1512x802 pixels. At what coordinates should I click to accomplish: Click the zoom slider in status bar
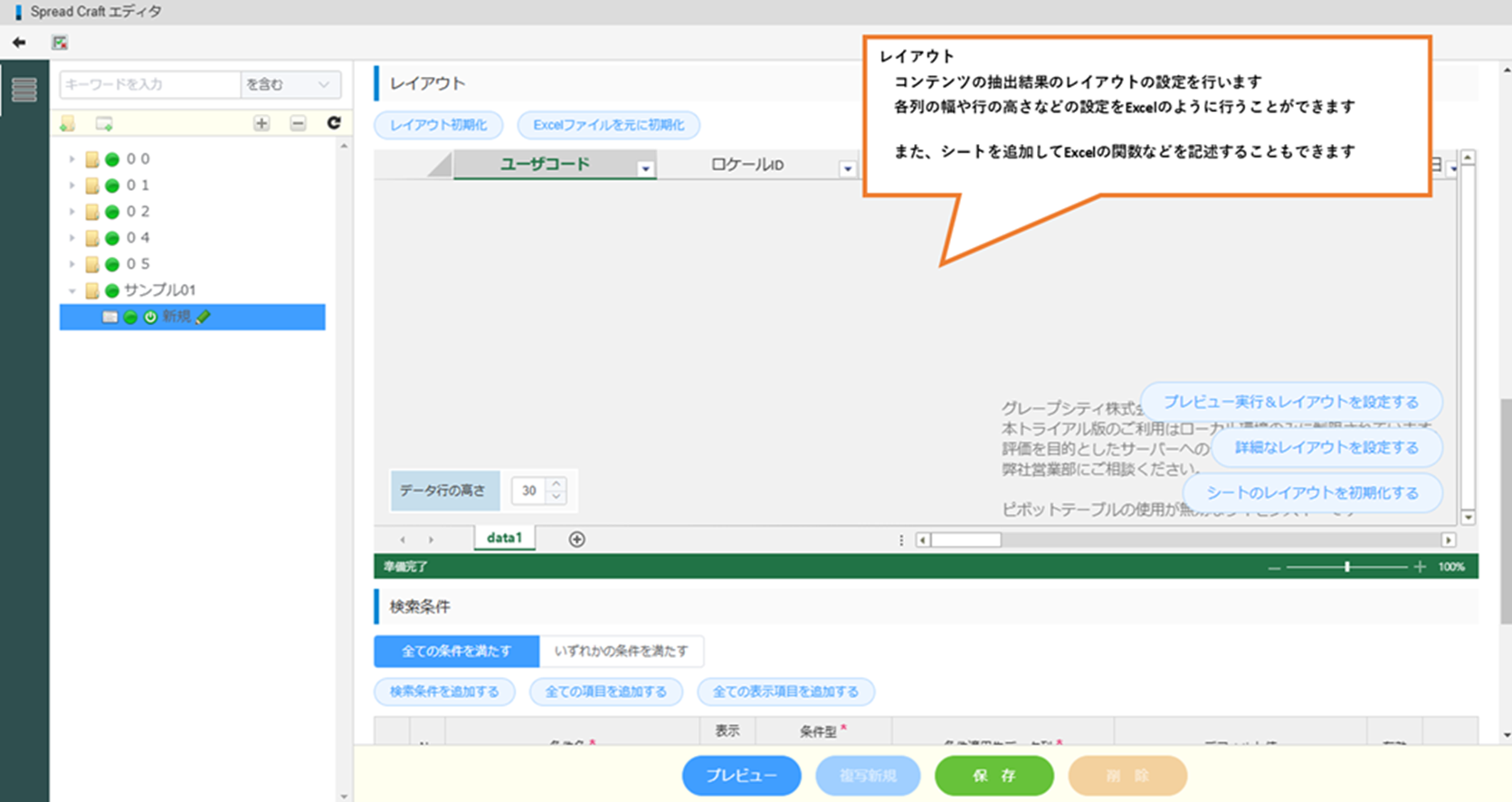pyautogui.click(x=1346, y=567)
